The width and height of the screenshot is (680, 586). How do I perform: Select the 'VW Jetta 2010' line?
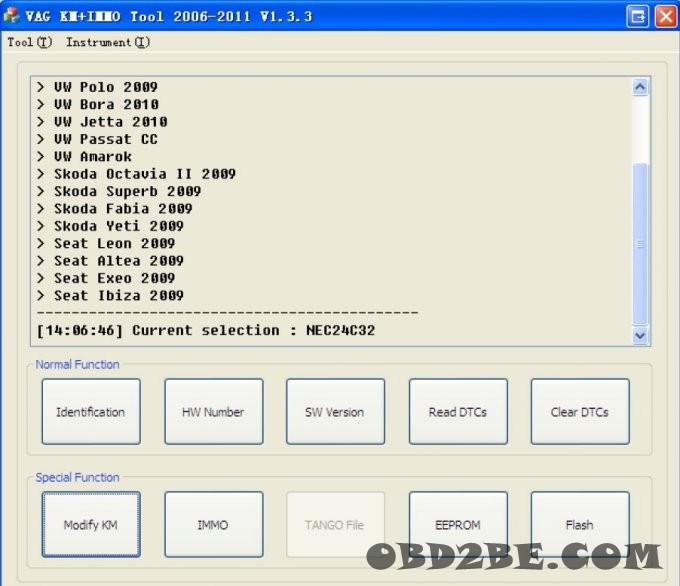(102, 122)
